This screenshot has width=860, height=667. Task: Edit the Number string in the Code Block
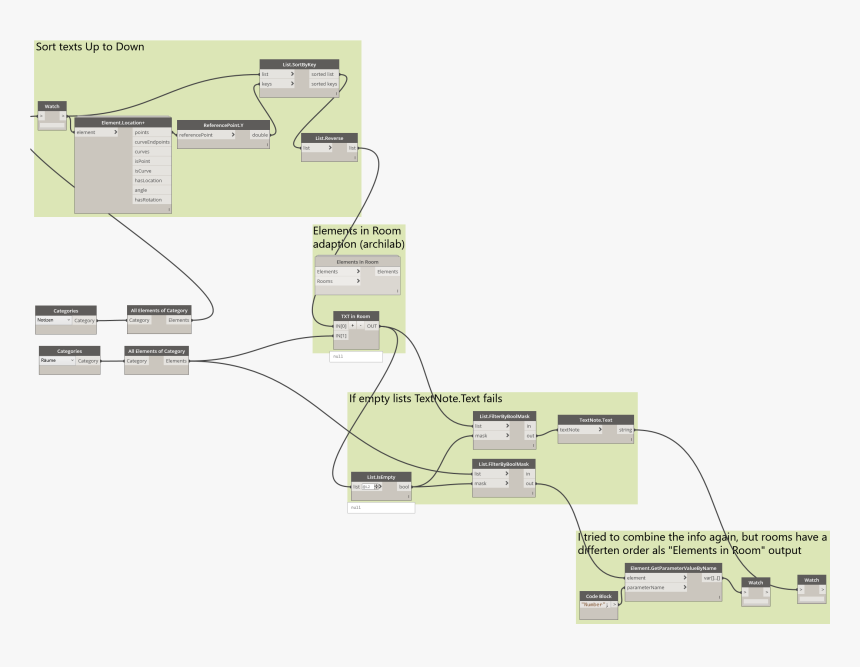(594, 604)
